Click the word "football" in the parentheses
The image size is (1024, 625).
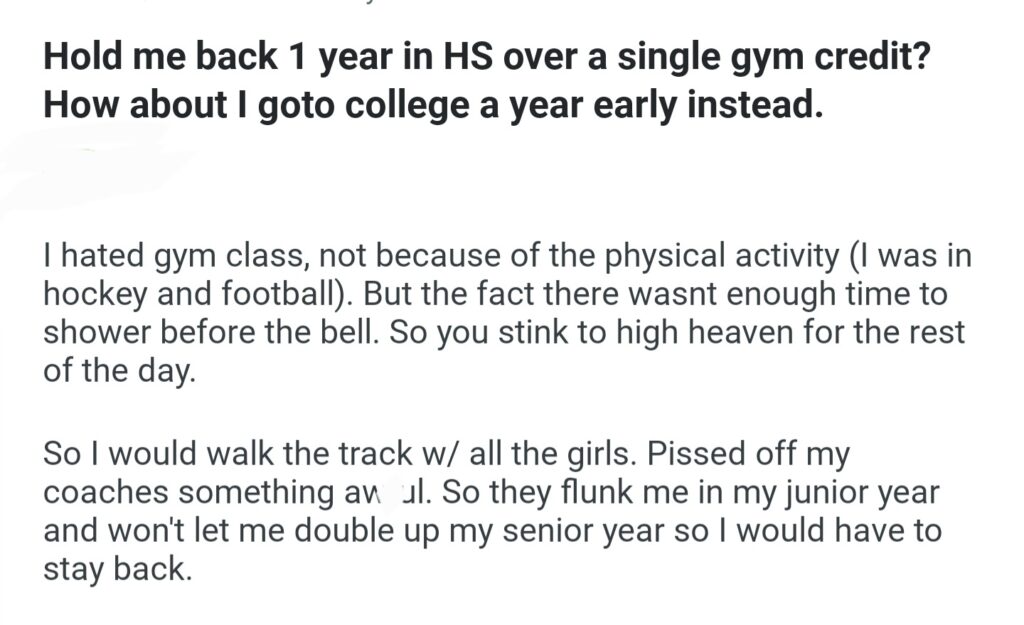tap(284, 294)
